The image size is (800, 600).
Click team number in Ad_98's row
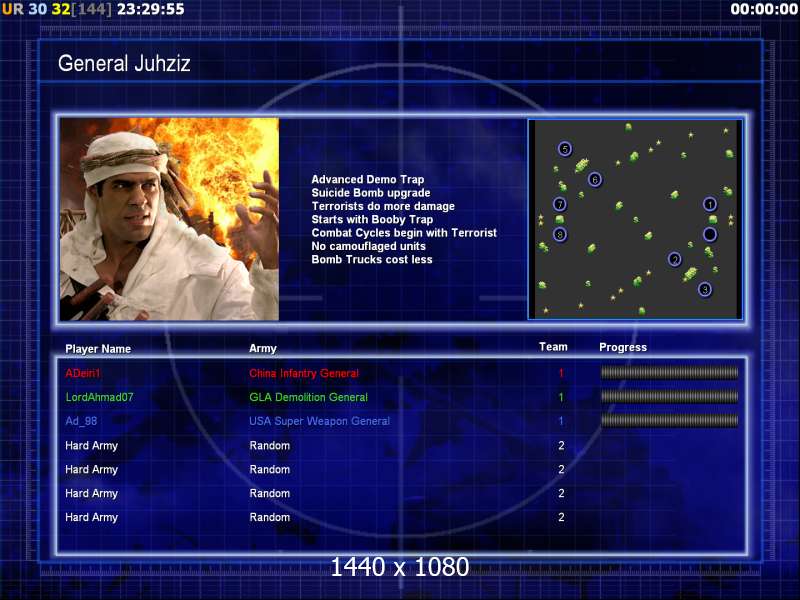[561, 421]
